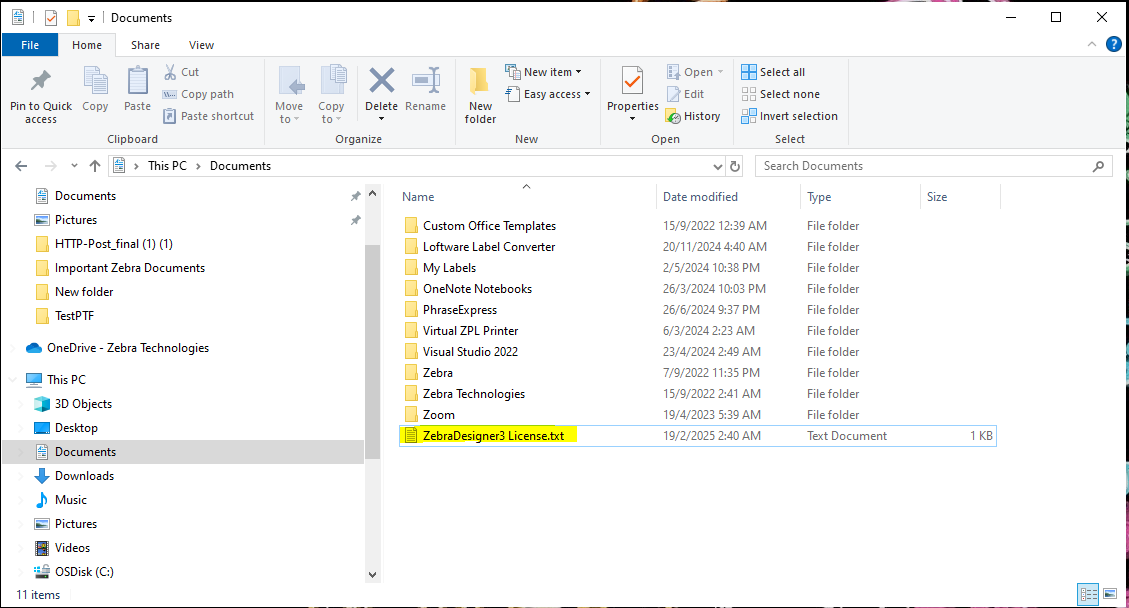The width and height of the screenshot is (1129, 608).
Task: Refresh the Documents folder
Action: [734, 166]
